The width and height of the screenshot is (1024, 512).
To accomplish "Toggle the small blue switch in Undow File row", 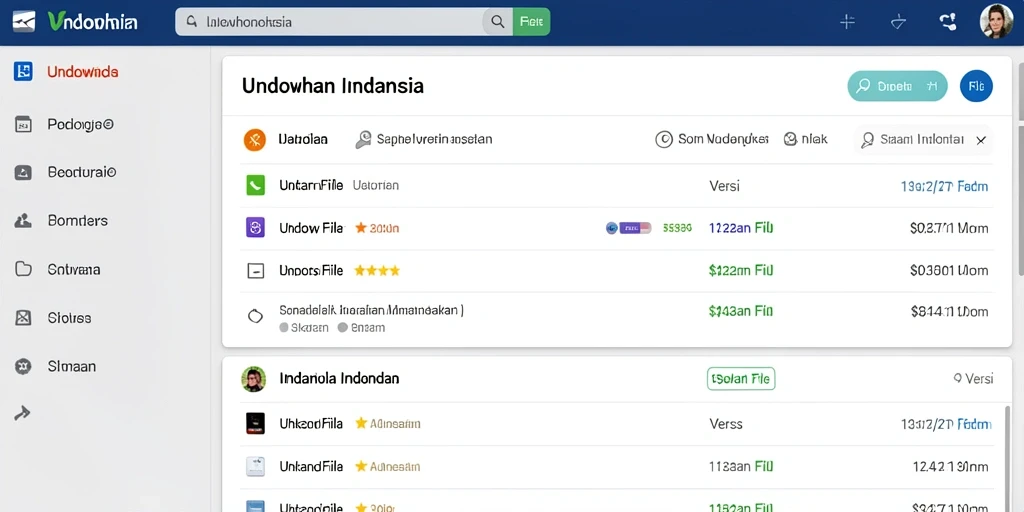I will point(628,228).
